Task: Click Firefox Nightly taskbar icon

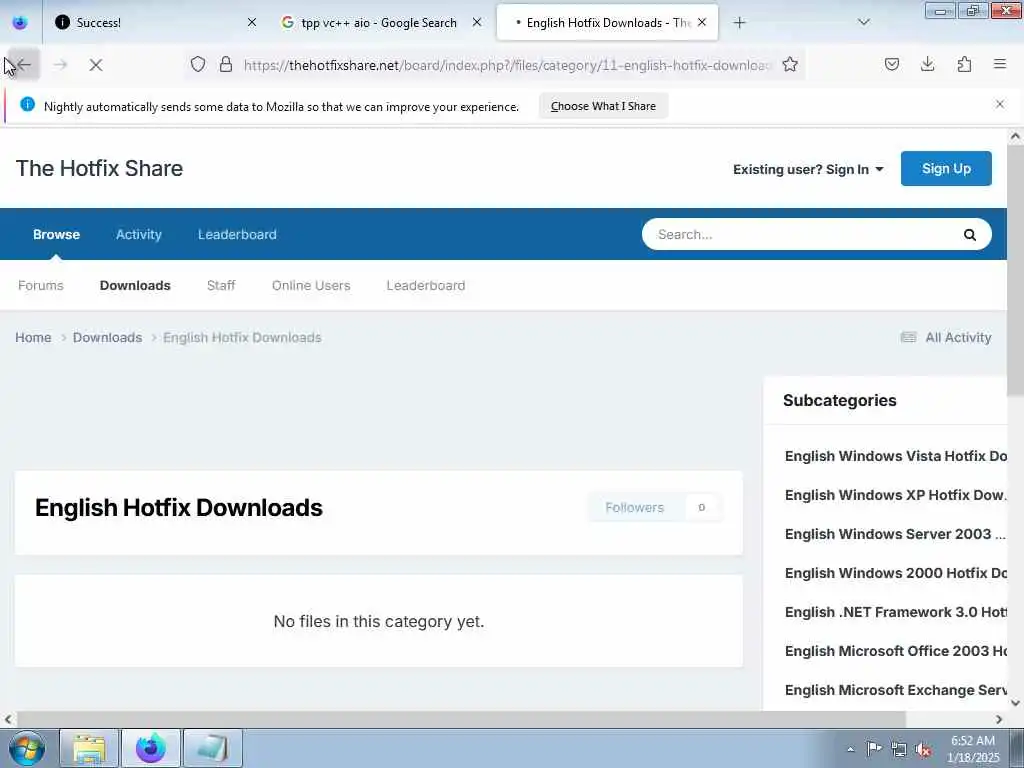Action: (x=151, y=748)
